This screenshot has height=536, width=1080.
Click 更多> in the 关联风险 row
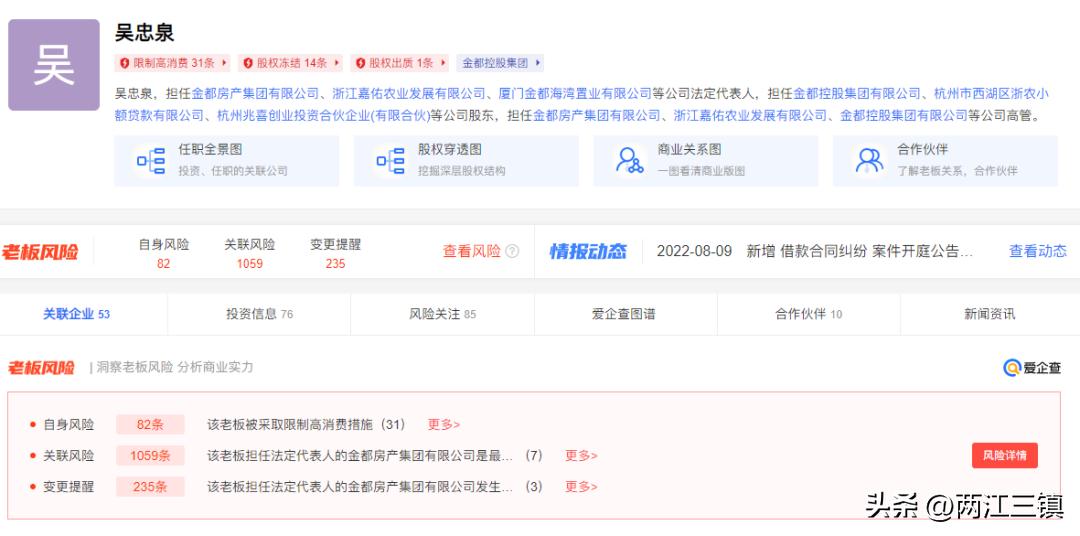coord(581,455)
